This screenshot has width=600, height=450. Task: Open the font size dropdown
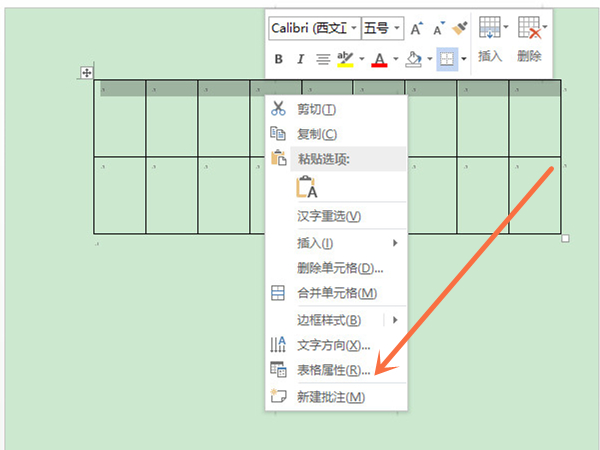pyautogui.click(x=383, y=28)
